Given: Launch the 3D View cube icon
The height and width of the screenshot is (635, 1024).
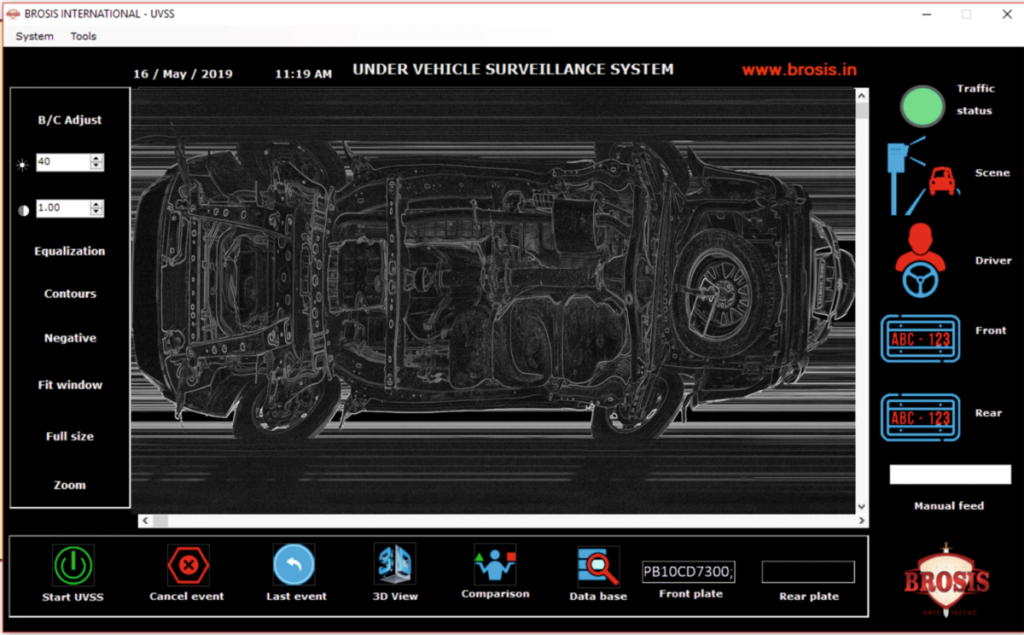Looking at the screenshot, I should coord(394,564).
